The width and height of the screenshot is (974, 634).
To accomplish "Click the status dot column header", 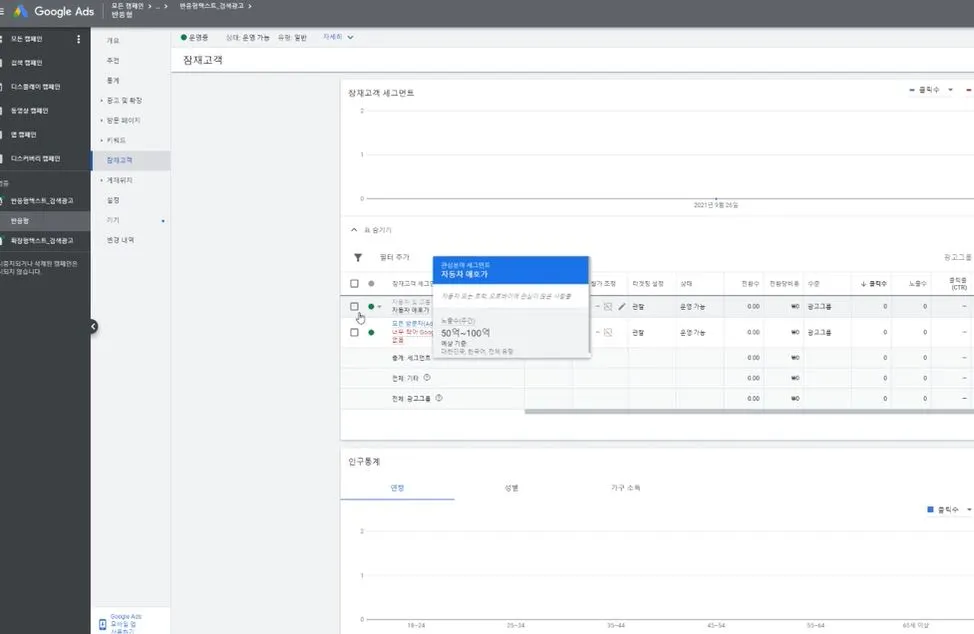I will pyautogui.click(x=371, y=284).
